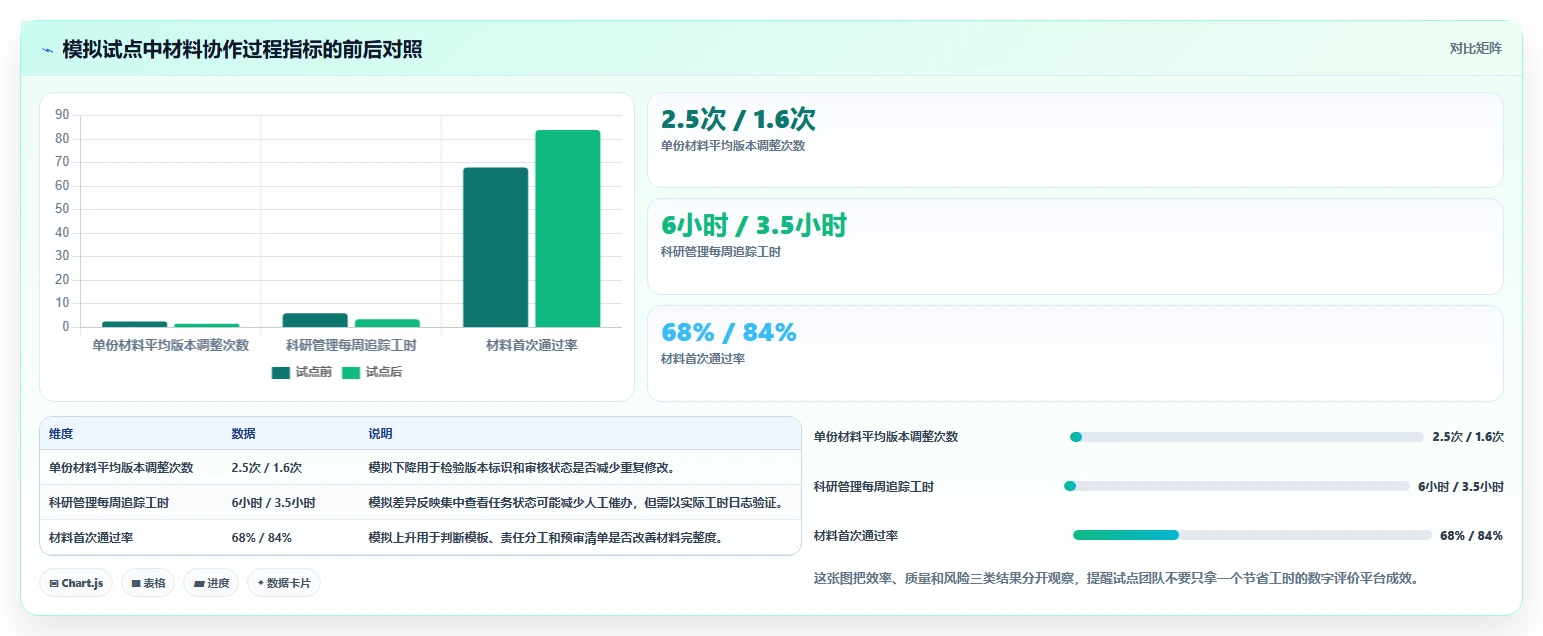
Task: Click the main title 模拟试点中材料协作过程指标的前后对照
Action: [x=242, y=49]
